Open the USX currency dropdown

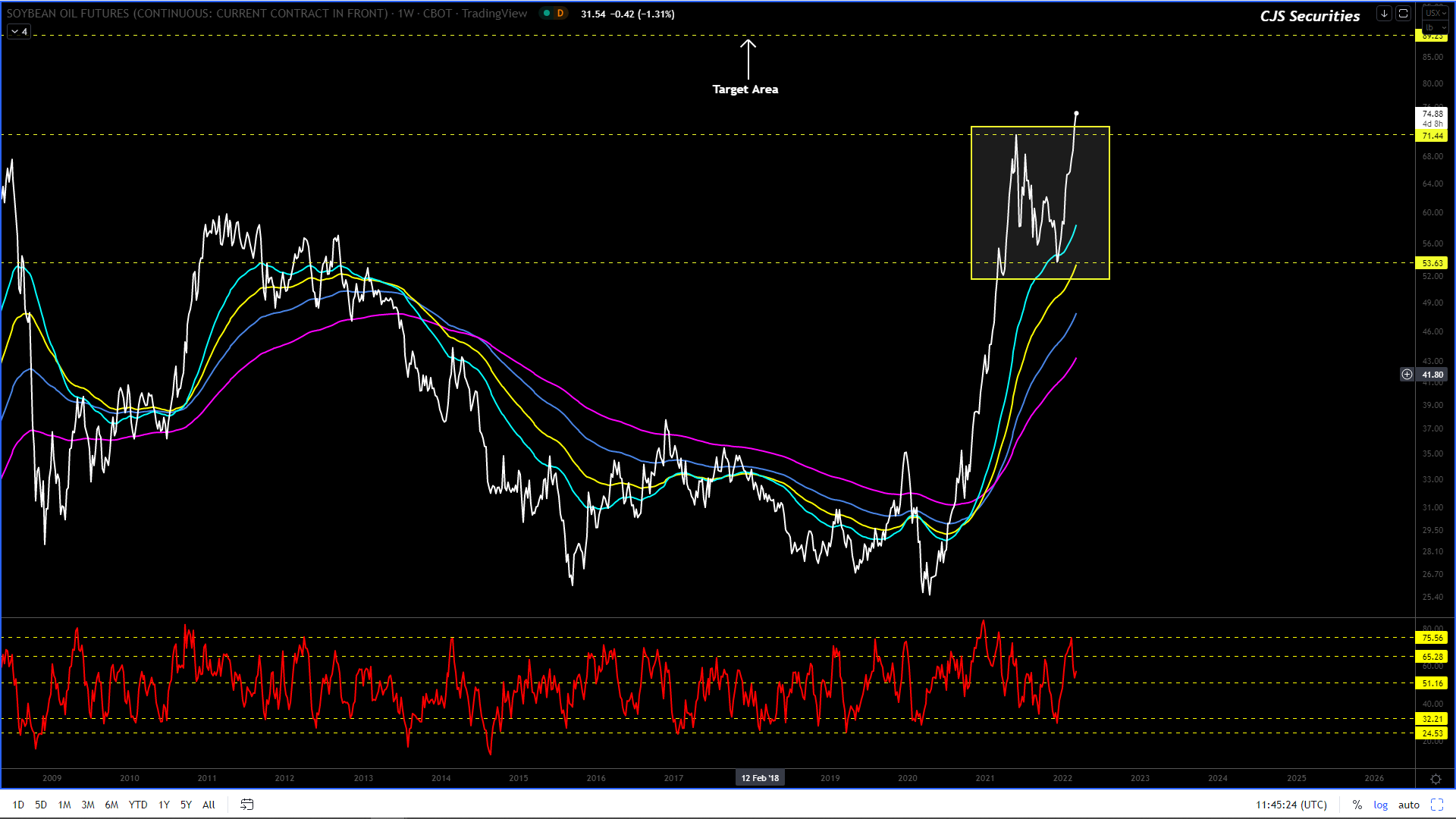click(1435, 13)
